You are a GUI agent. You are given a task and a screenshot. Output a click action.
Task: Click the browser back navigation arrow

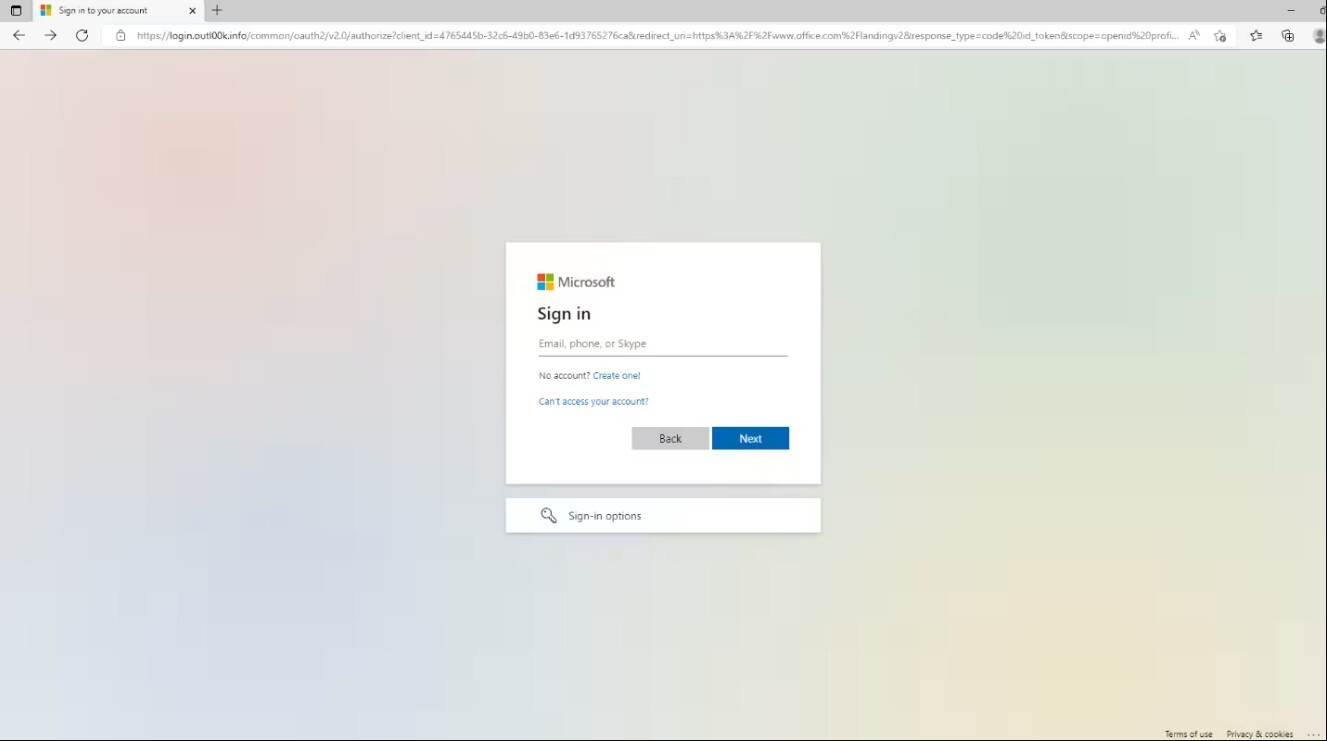(18, 35)
